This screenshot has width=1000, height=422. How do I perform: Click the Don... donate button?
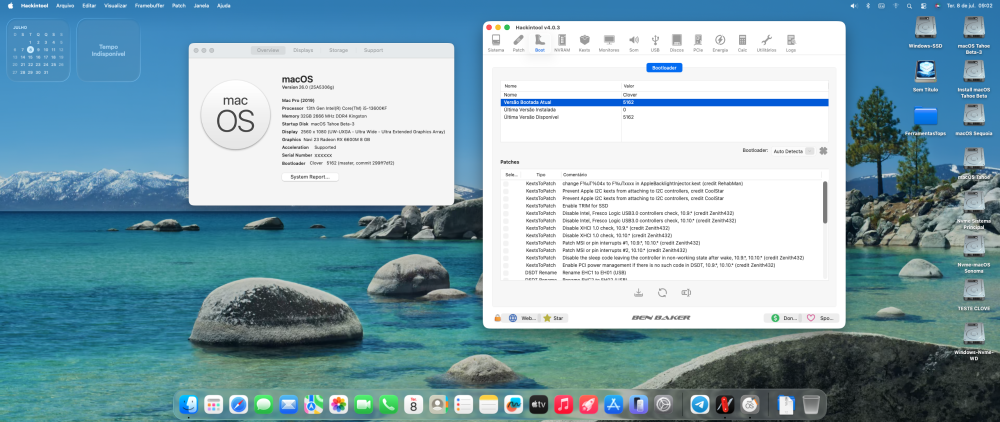(784, 317)
